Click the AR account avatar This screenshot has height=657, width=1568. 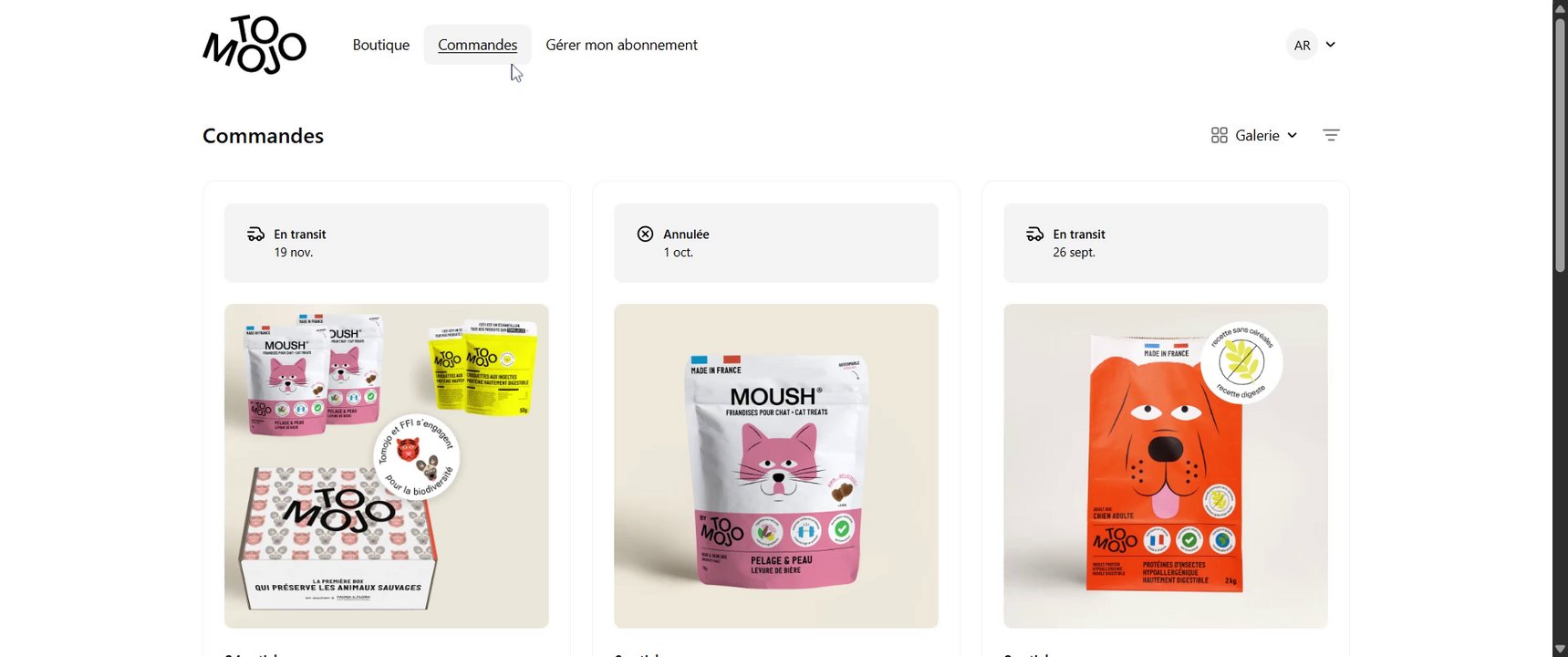[x=1302, y=45]
